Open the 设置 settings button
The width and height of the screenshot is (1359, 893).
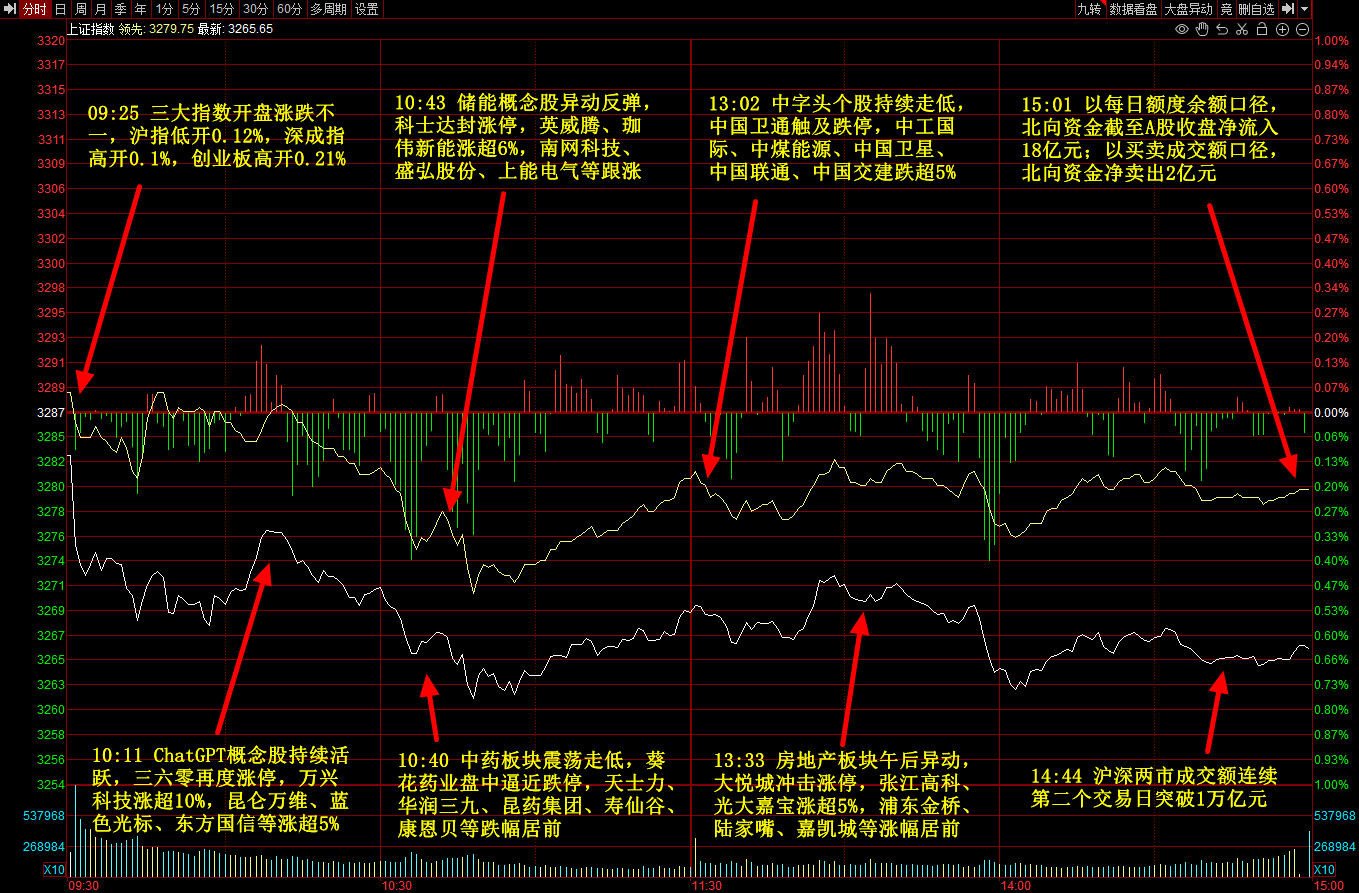(x=366, y=9)
